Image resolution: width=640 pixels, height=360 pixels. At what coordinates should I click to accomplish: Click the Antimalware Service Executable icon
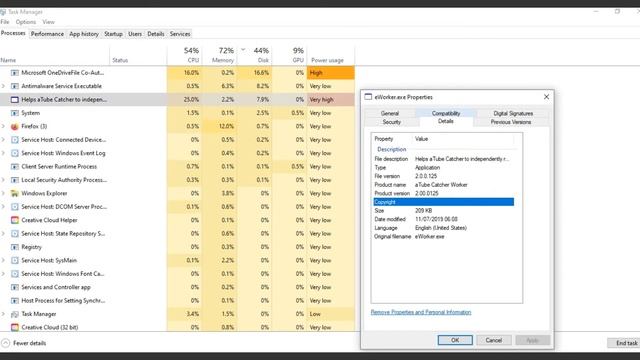pos(15,86)
